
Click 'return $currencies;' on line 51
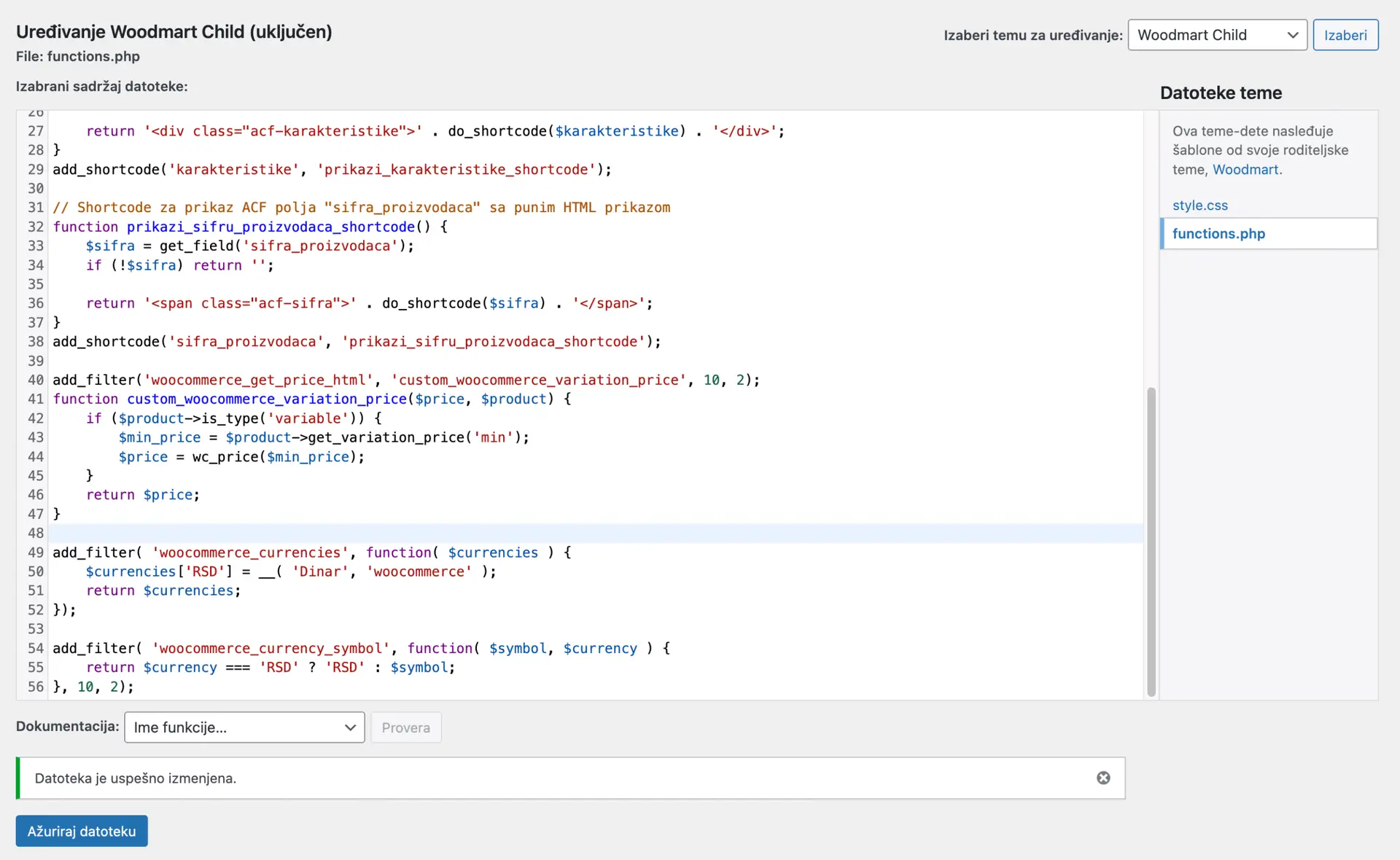[x=163, y=590]
